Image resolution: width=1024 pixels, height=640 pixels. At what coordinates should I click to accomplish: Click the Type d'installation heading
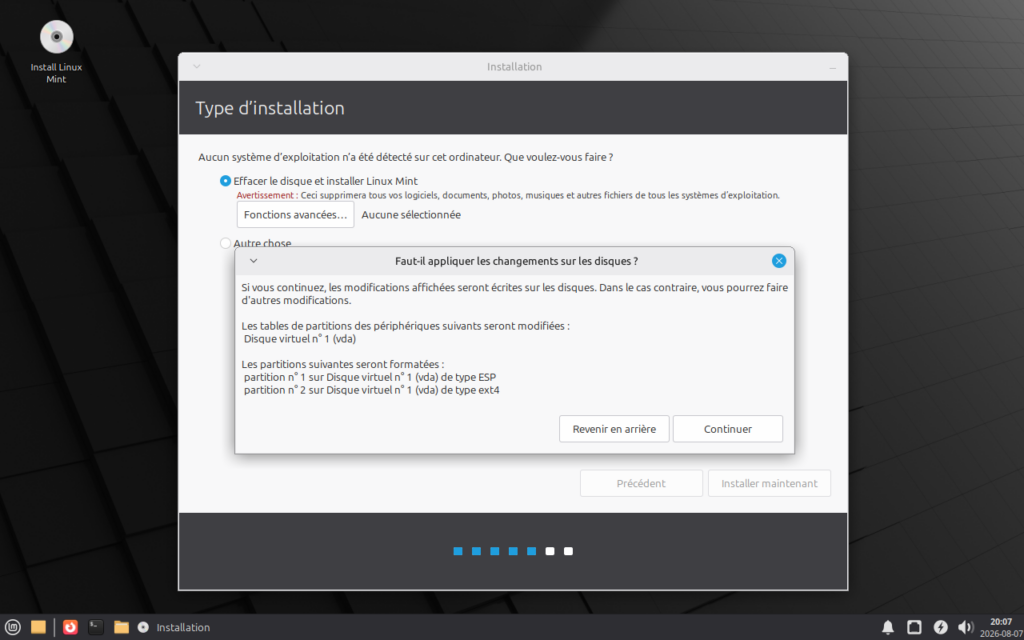(270, 108)
